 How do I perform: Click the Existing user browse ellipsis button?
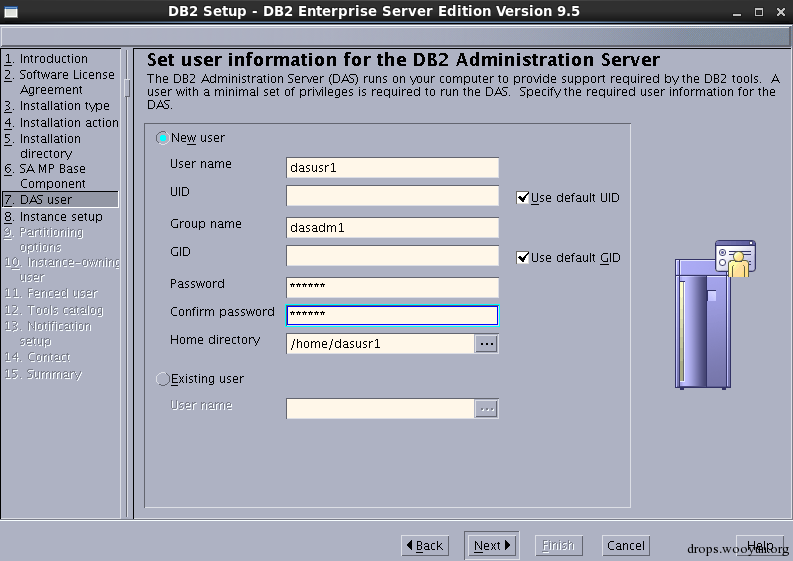coord(487,409)
